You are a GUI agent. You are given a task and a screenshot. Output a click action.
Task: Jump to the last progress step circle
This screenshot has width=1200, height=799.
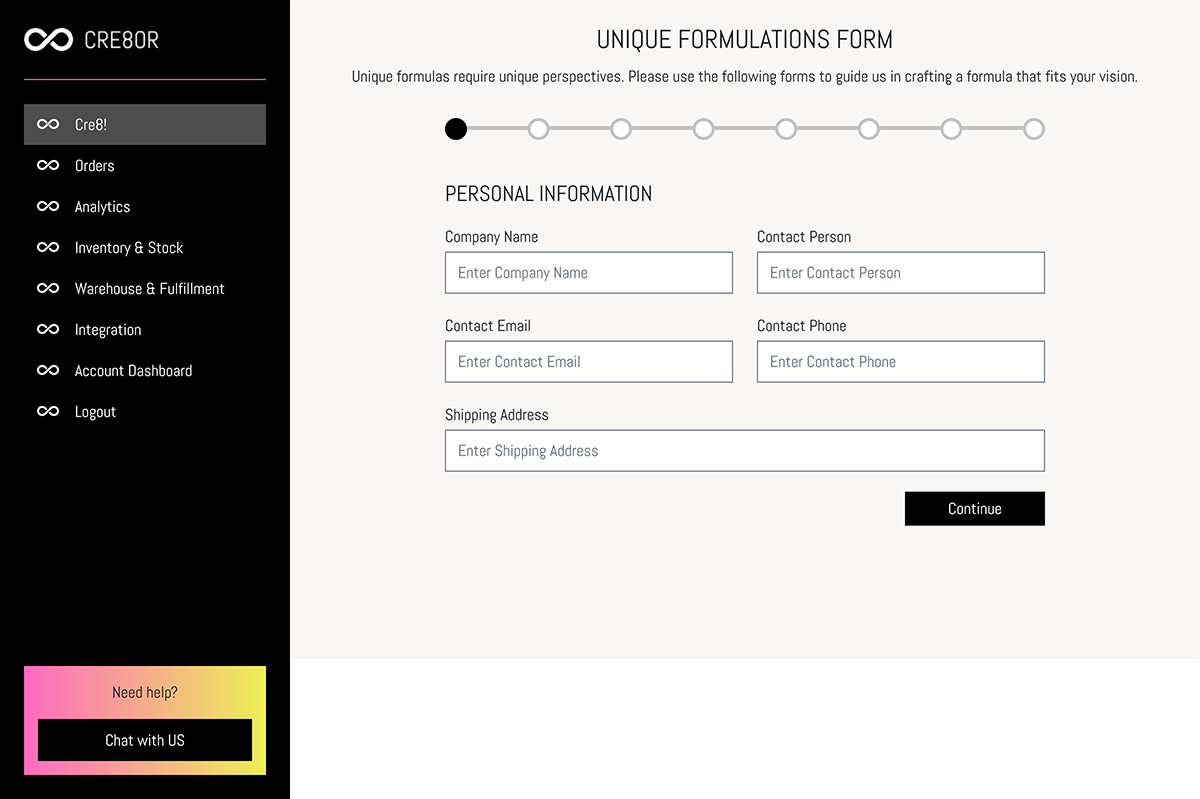coord(1034,129)
